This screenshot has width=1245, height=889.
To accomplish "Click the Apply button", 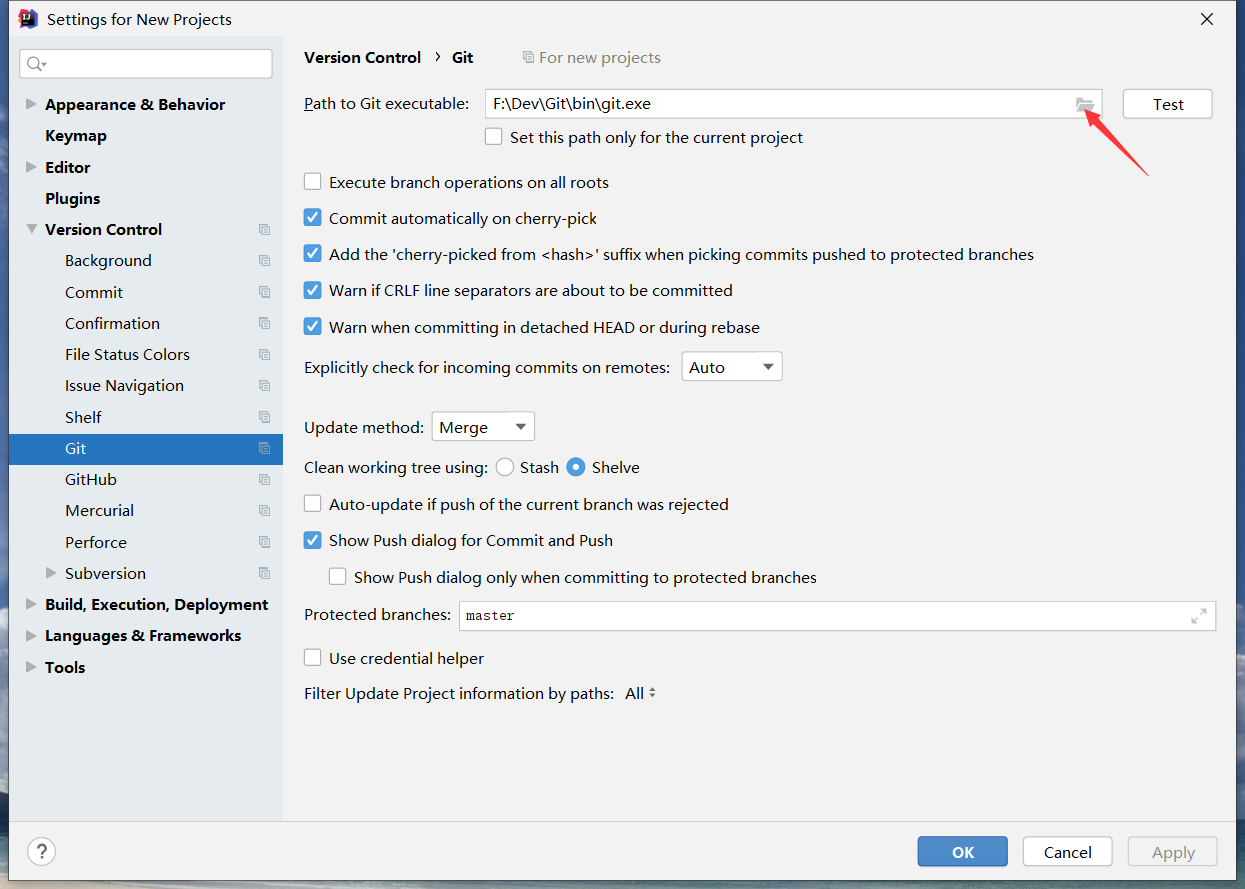I will [x=1172, y=852].
